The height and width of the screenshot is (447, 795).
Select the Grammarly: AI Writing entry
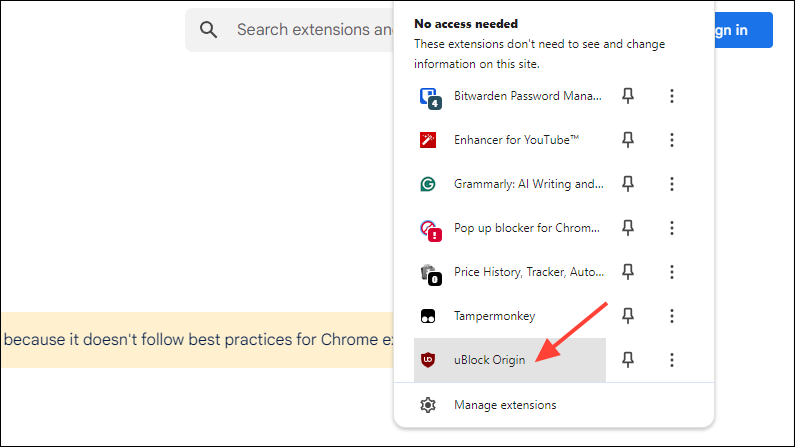pyautogui.click(x=510, y=184)
